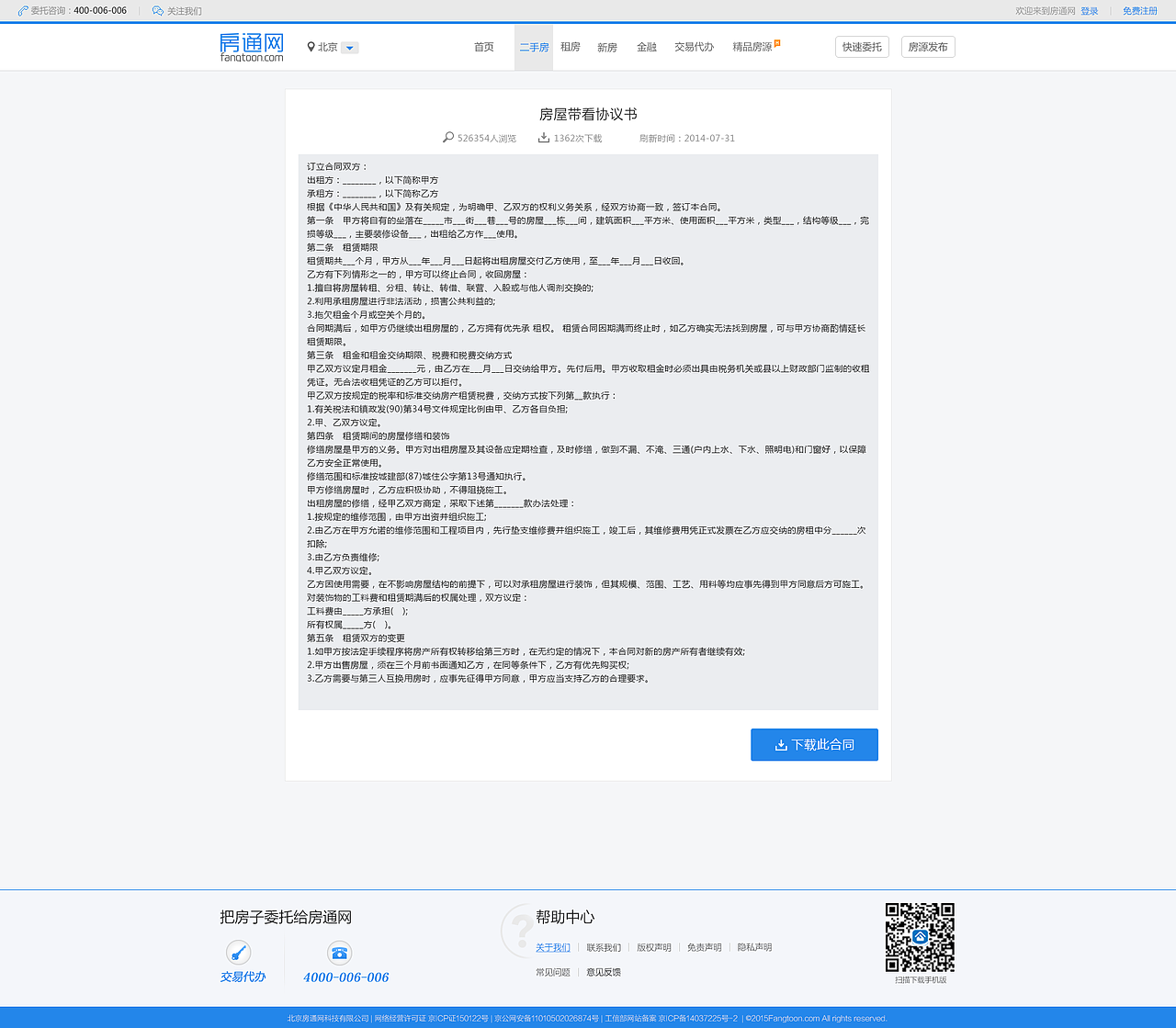
Task: Open the 关注我们 link
Action: click(x=185, y=11)
